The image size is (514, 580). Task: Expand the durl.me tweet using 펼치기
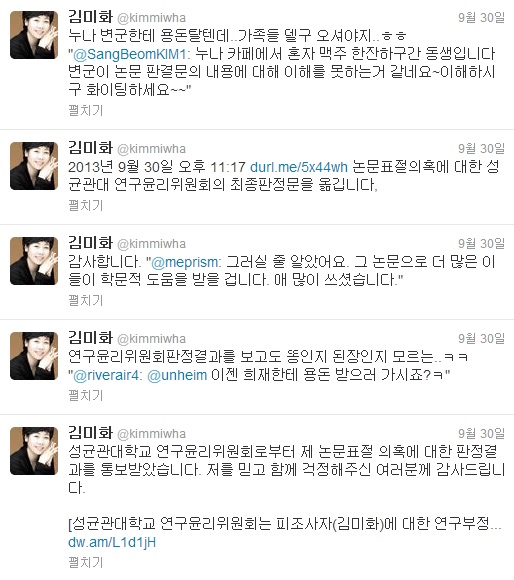coord(86,205)
